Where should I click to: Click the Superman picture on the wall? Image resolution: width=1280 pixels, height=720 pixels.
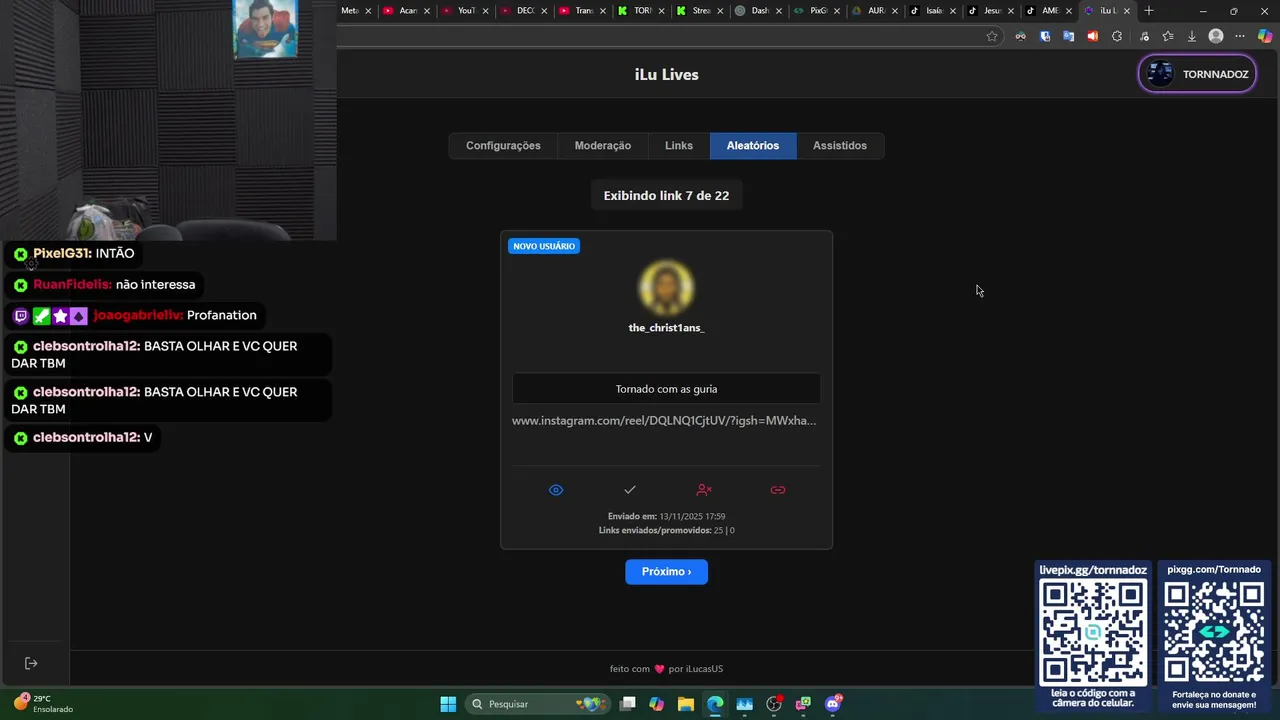pos(265,28)
